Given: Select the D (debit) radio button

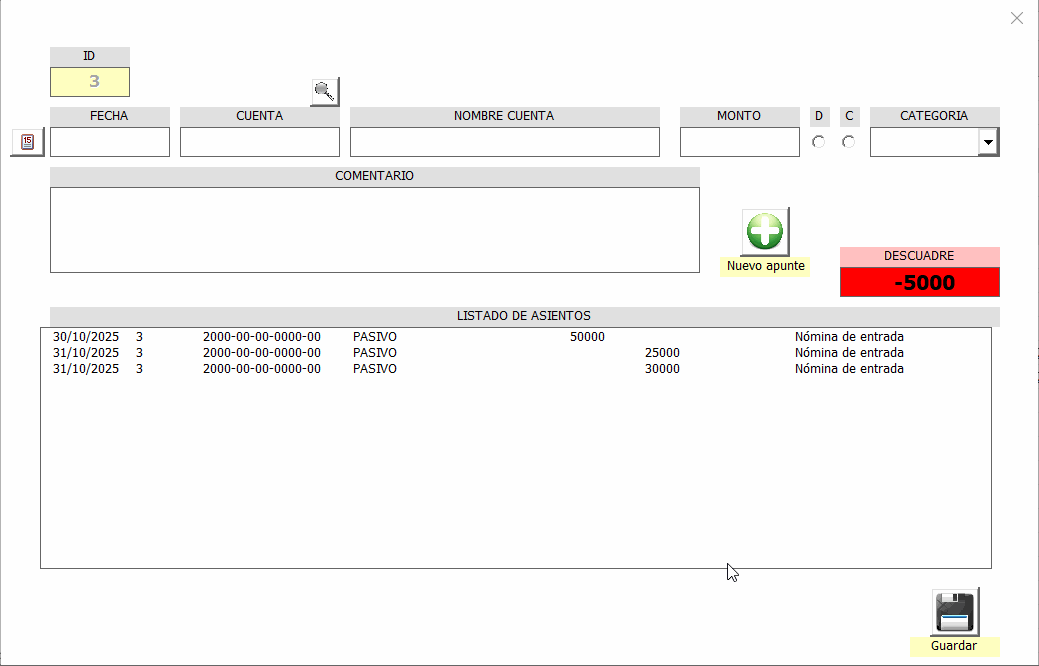Looking at the screenshot, I should 819,142.
